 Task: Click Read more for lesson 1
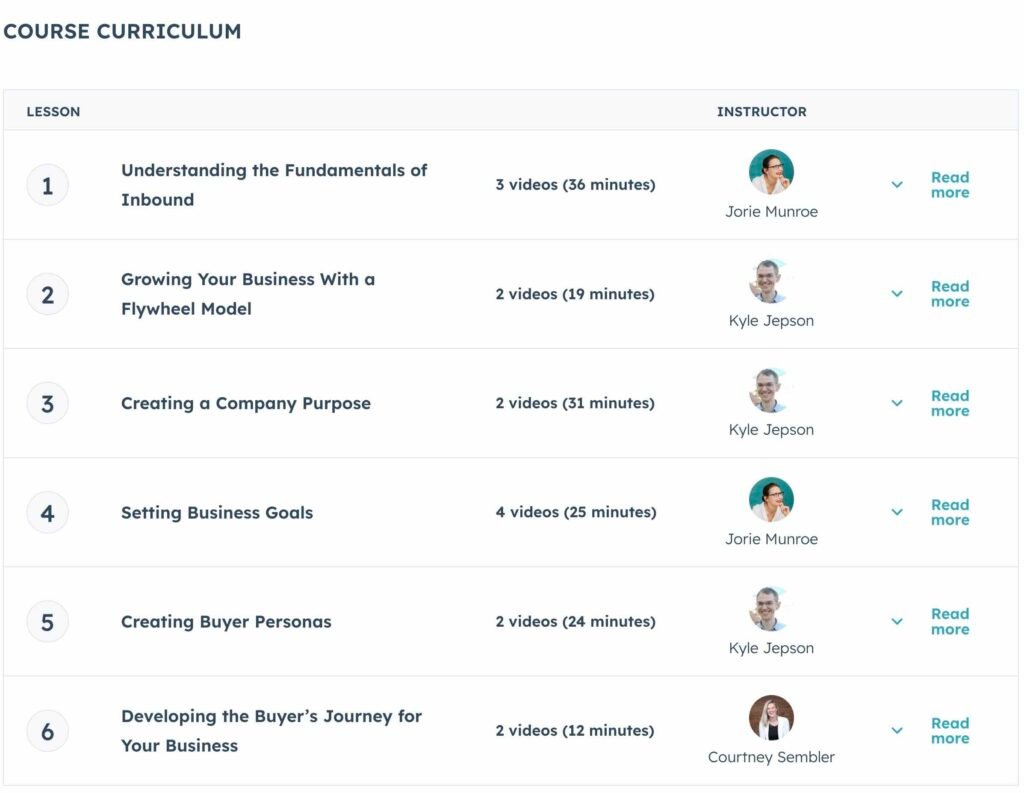click(949, 185)
